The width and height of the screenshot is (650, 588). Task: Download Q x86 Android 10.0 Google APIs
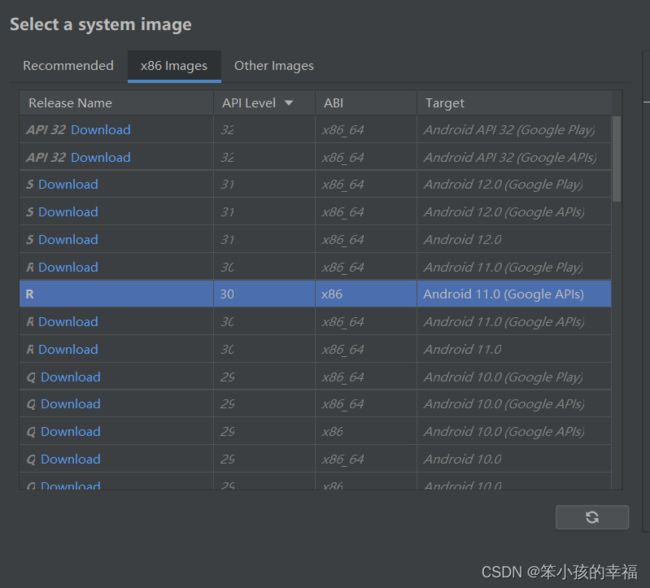(70, 432)
